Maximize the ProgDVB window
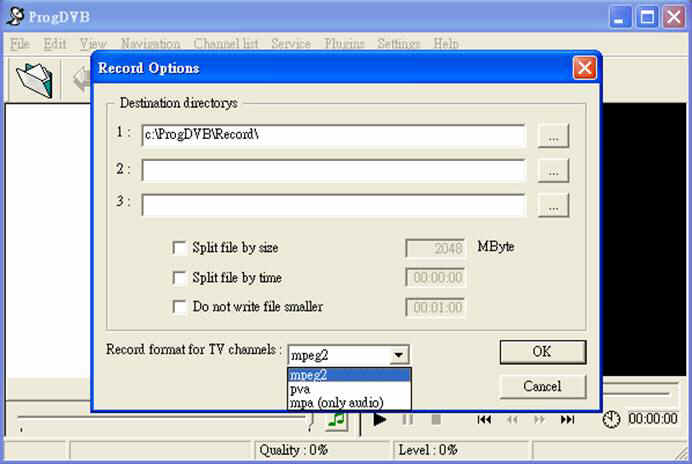Image resolution: width=692 pixels, height=464 pixels. pos(647,17)
